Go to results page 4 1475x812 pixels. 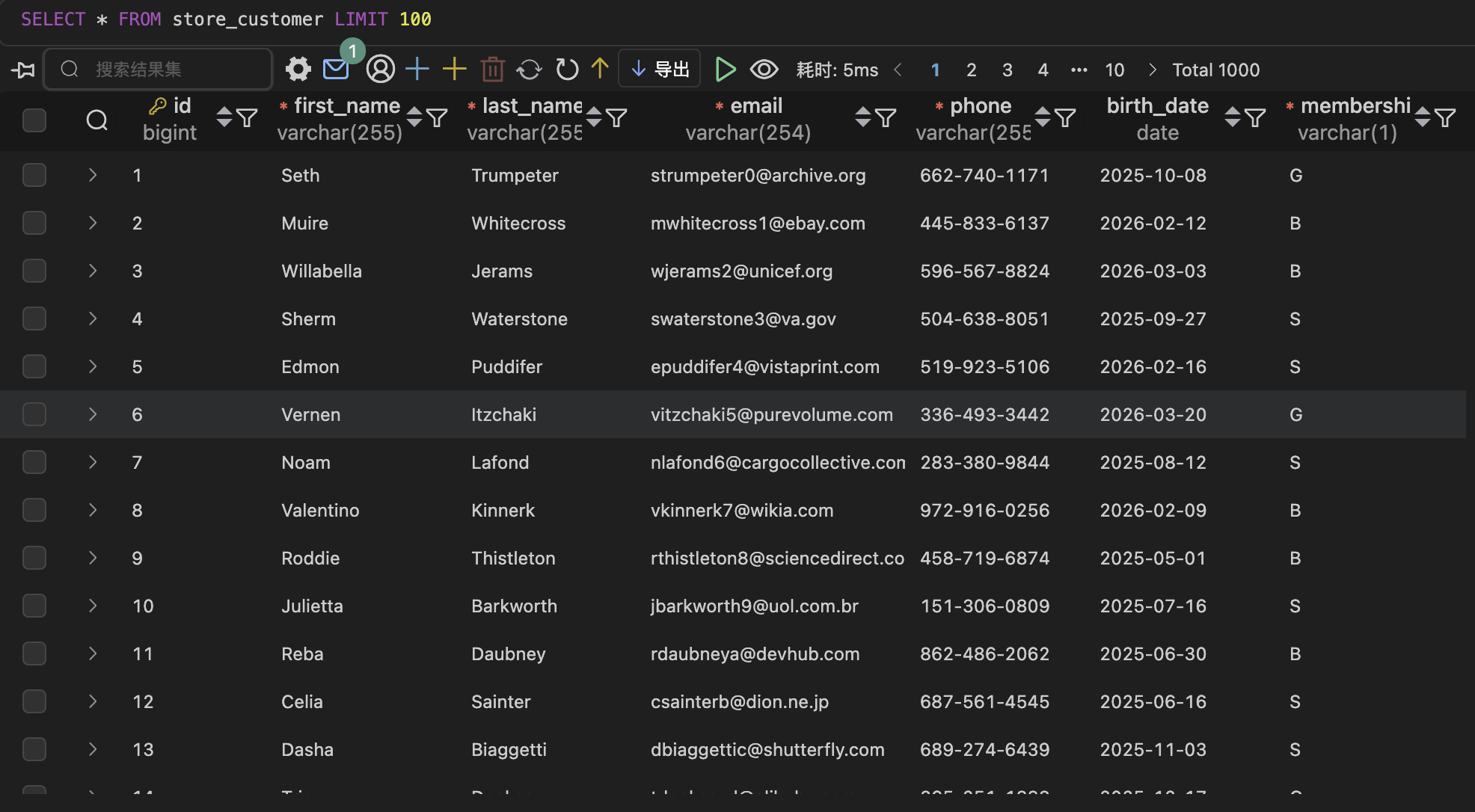(1043, 70)
